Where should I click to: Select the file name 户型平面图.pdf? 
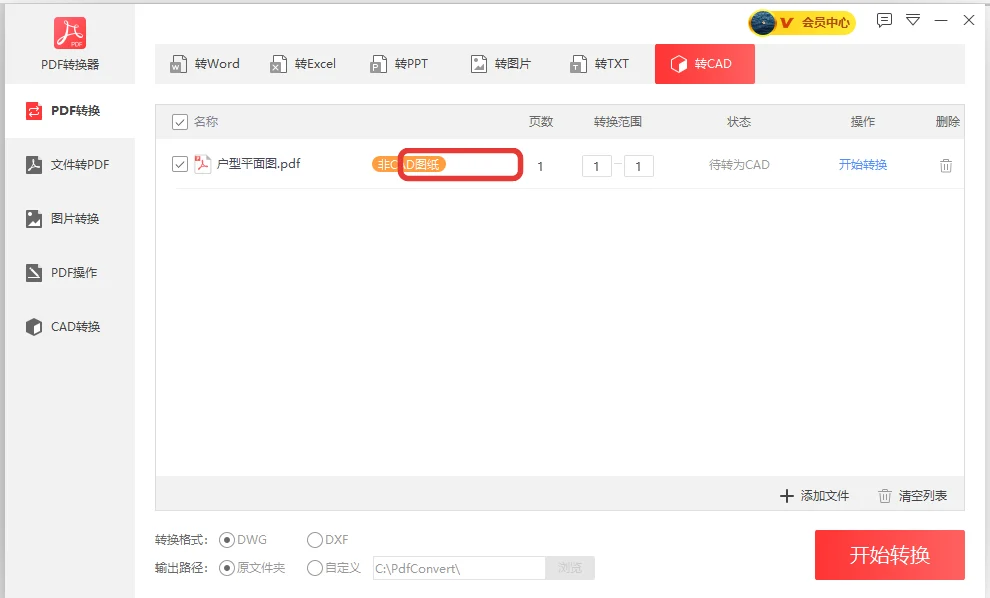pos(258,164)
